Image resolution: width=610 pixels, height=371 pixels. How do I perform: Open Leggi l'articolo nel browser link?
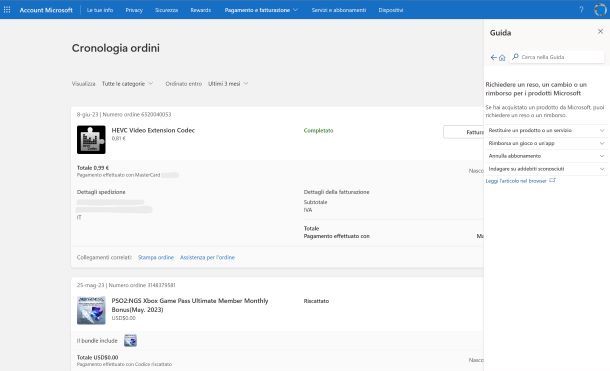coord(516,181)
